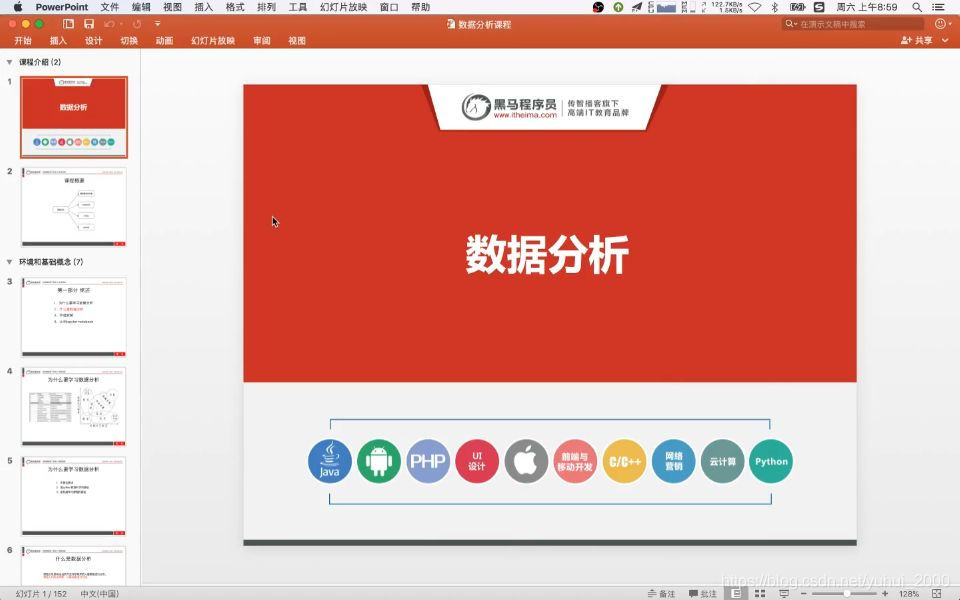The width and height of the screenshot is (960, 600).
Task: Click the yellow C/C++ circle icon
Action: [624, 461]
